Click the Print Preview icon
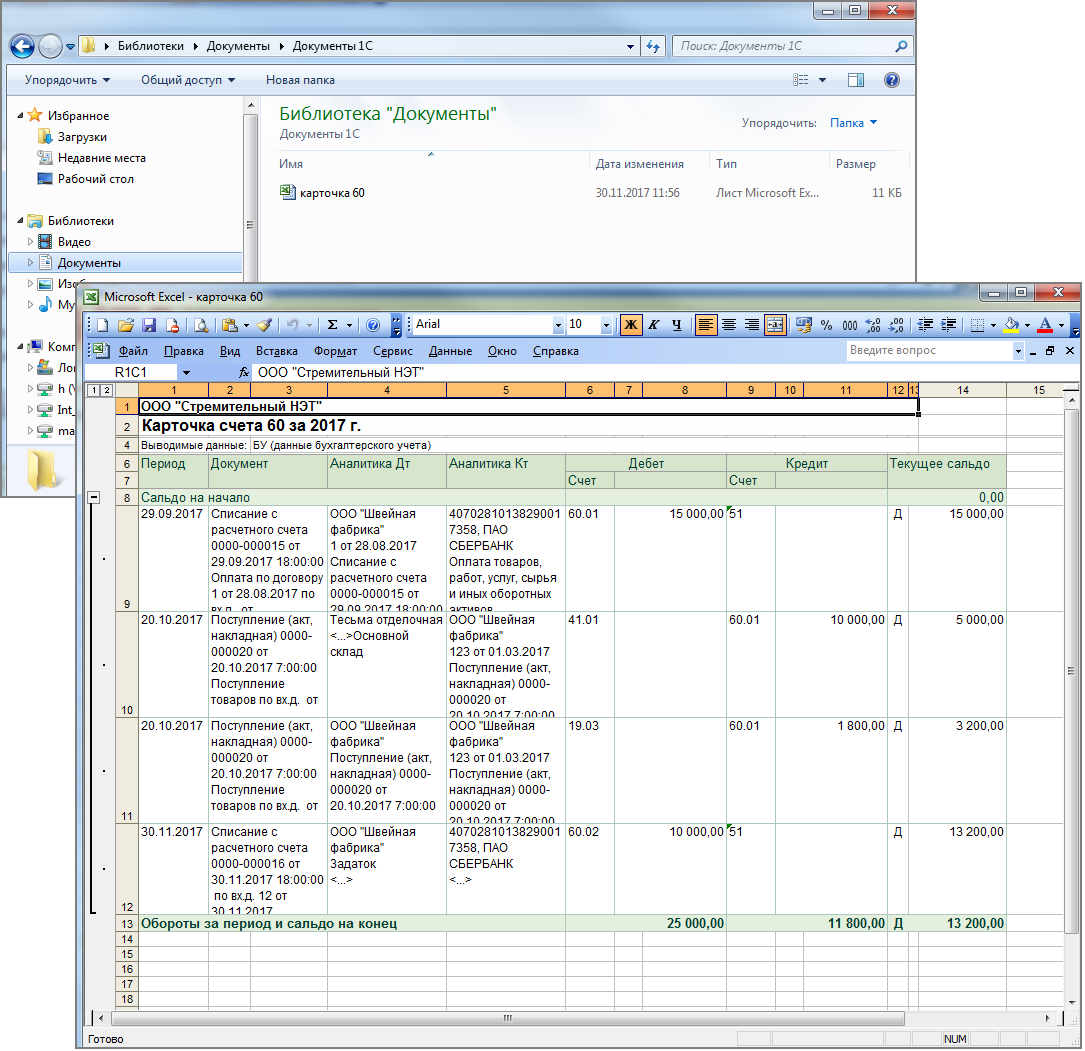 pyautogui.click(x=201, y=325)
